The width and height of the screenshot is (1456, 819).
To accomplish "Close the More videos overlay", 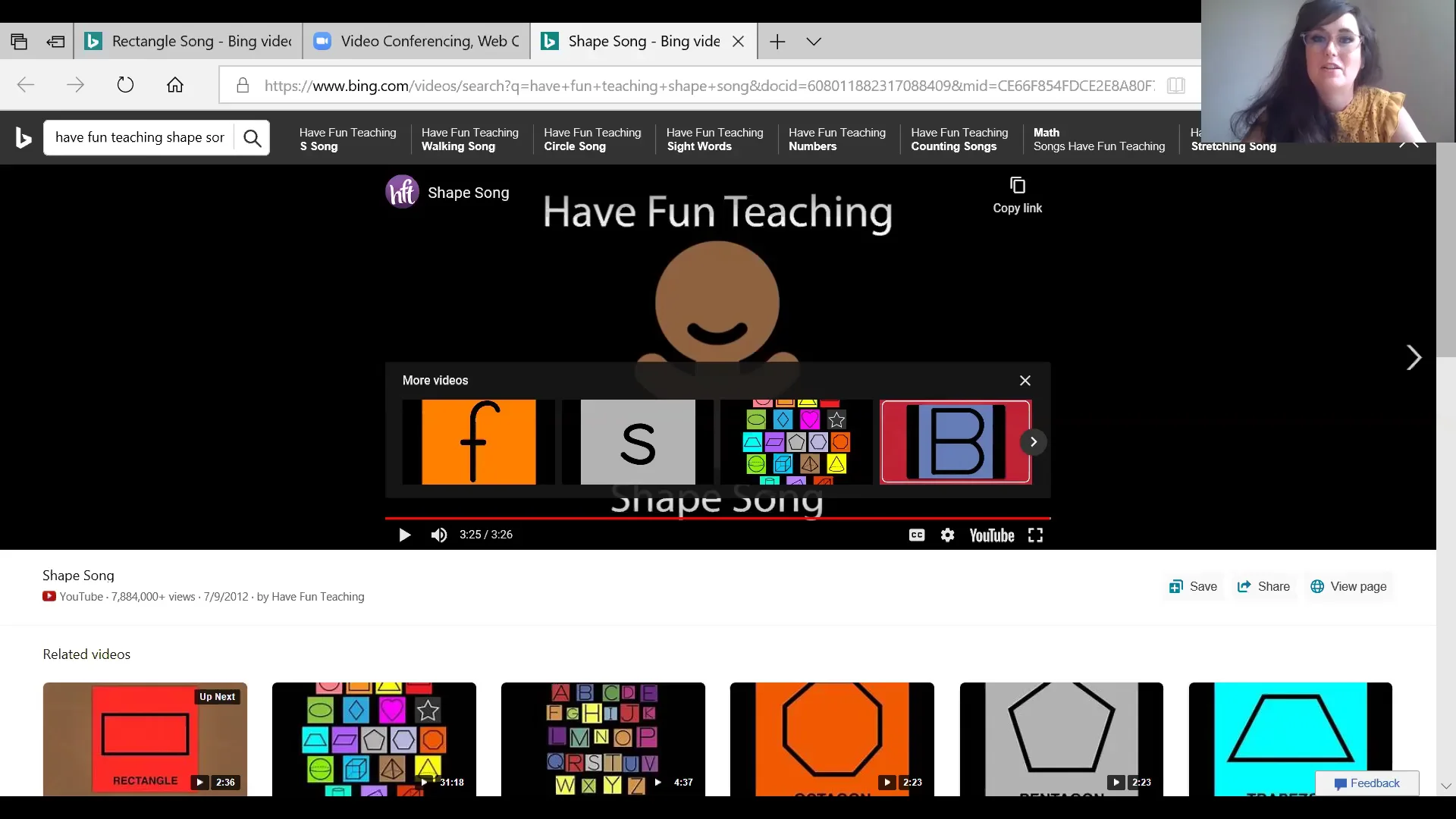I will 1025,381.
